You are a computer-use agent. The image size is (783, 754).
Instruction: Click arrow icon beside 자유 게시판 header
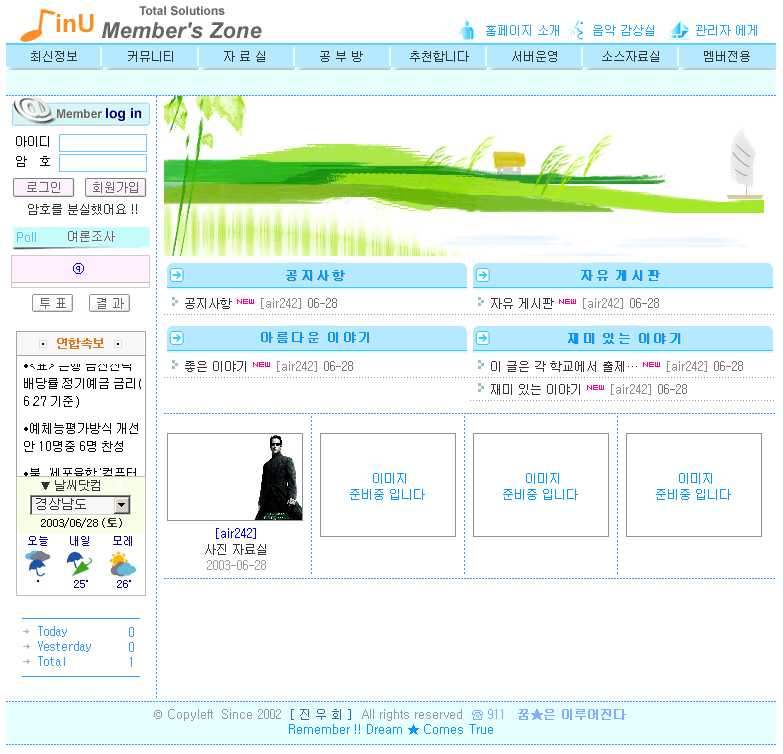pyautogui.click(x=482, y=276)
